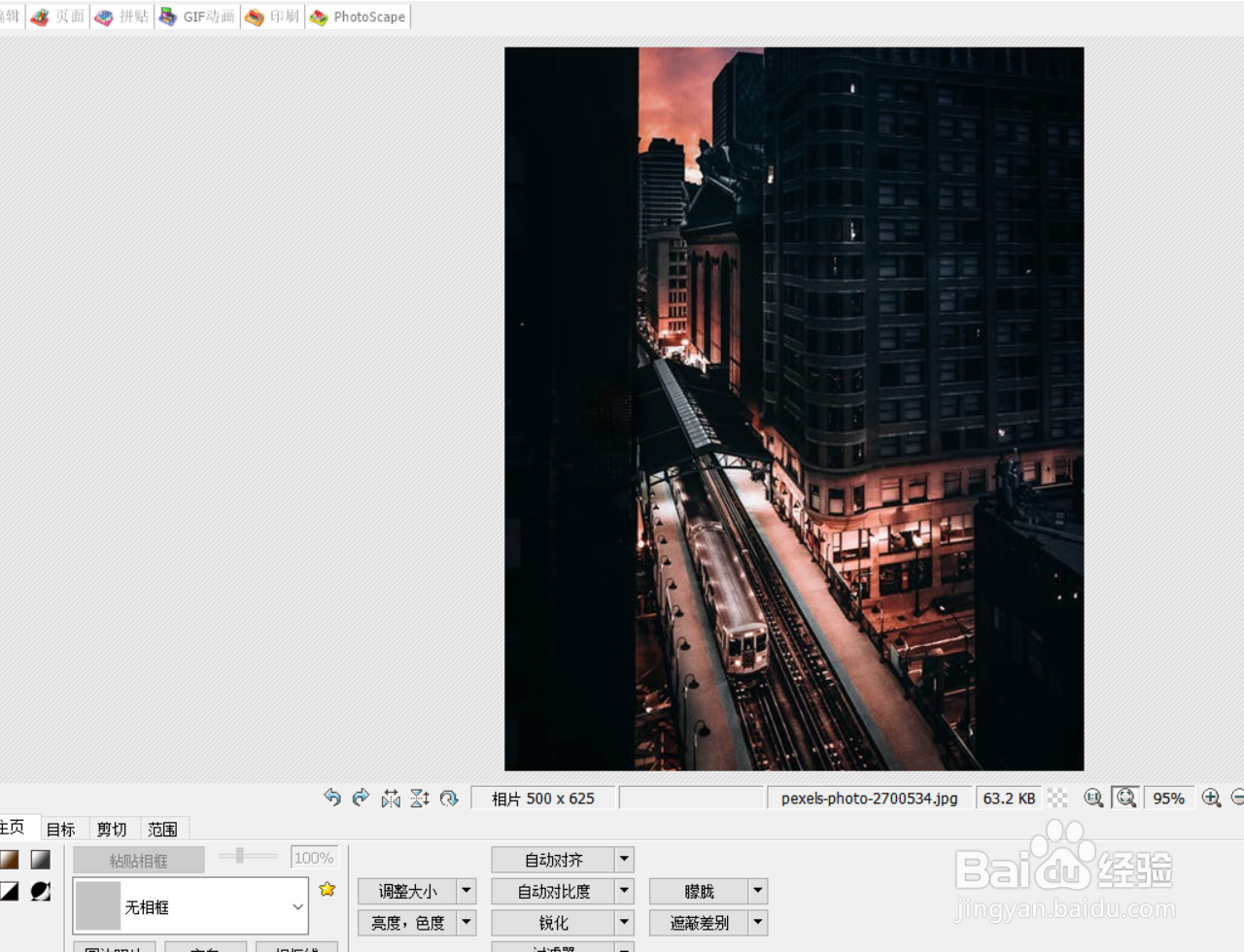This screenshot has height=952, width=1244.
Task: Expand the 朦胧 options arrow
Action: tap(758, 891)
